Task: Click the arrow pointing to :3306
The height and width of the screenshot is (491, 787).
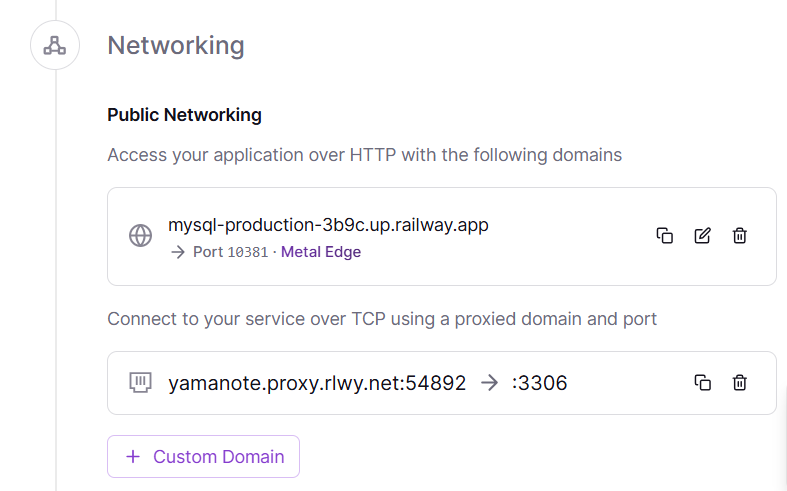Action: click(x=489, y=382)
